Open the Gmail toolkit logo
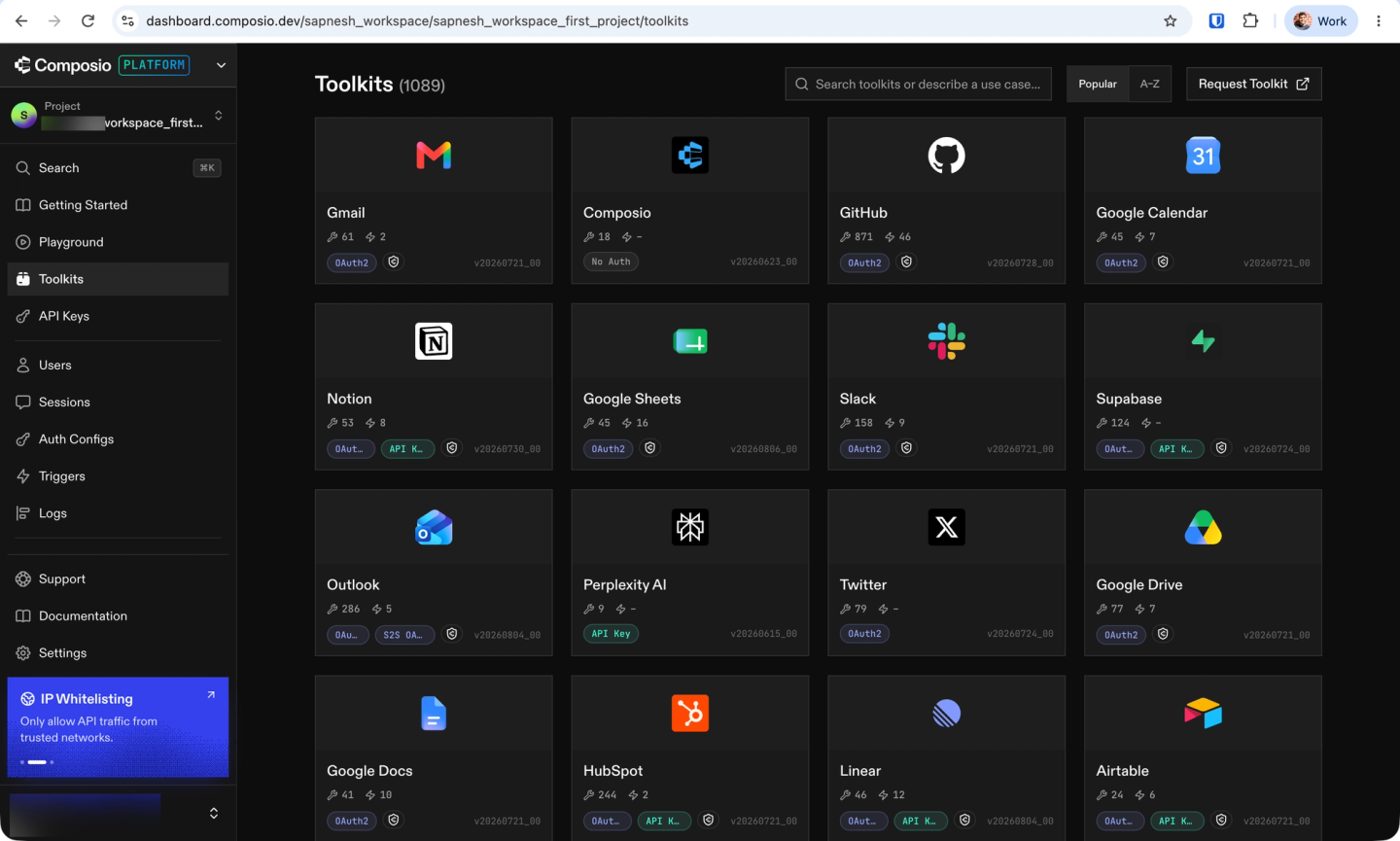Viewport: 1400px width, 841px height. 434,156
